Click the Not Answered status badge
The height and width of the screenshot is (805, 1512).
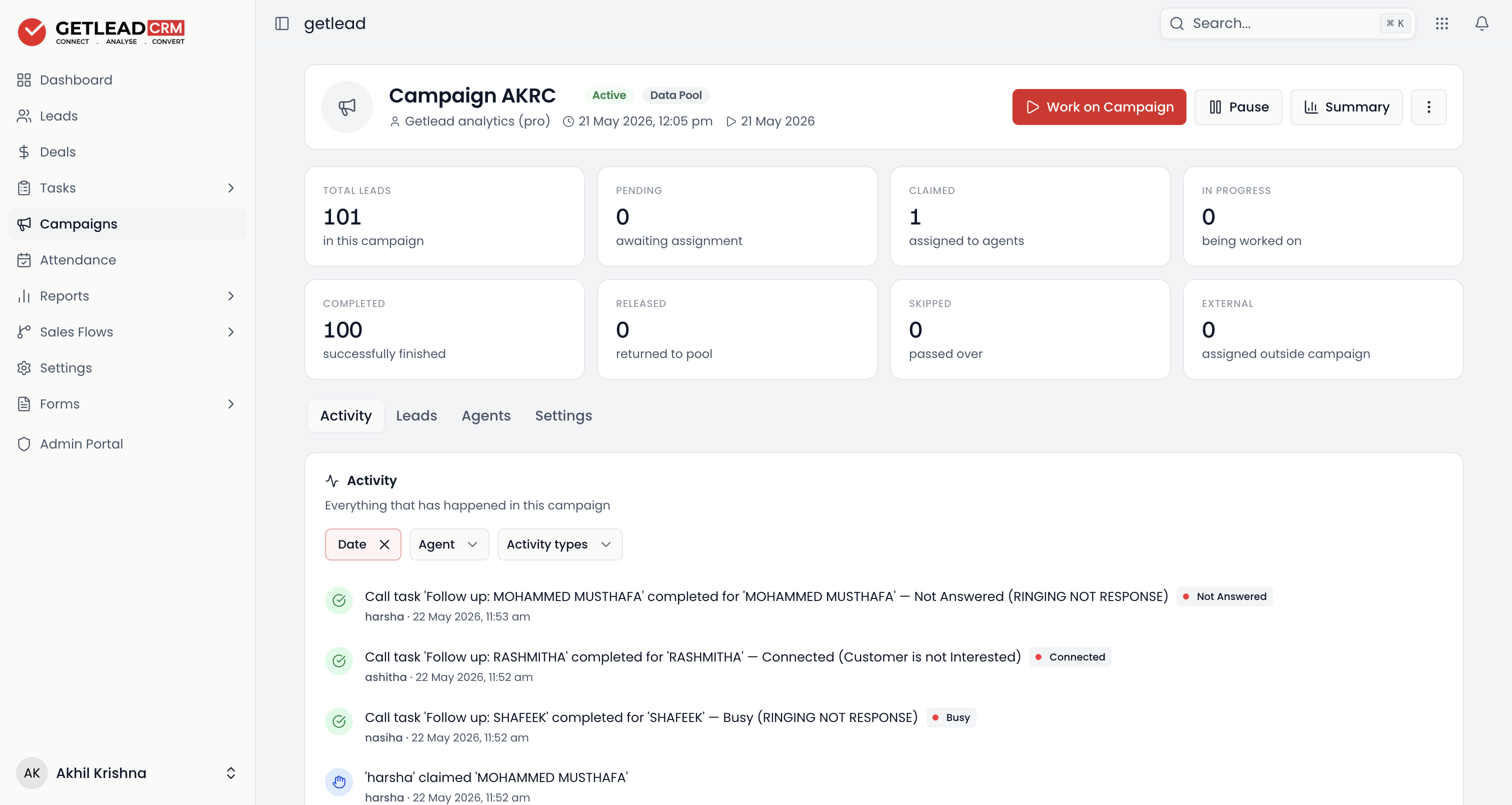(1224, 596)
